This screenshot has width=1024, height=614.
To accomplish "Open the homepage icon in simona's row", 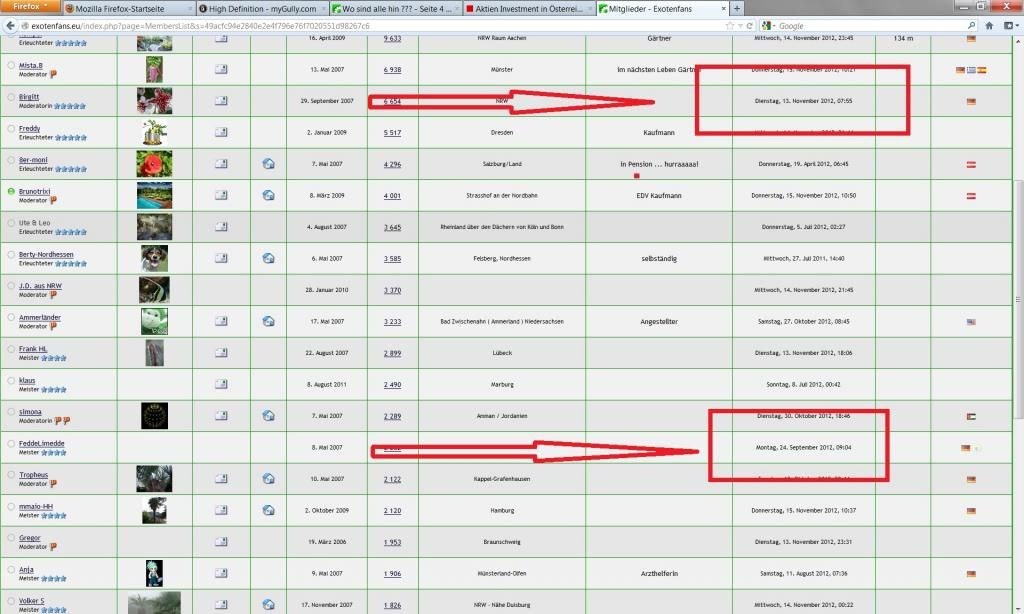I will [x=268, y=415].
